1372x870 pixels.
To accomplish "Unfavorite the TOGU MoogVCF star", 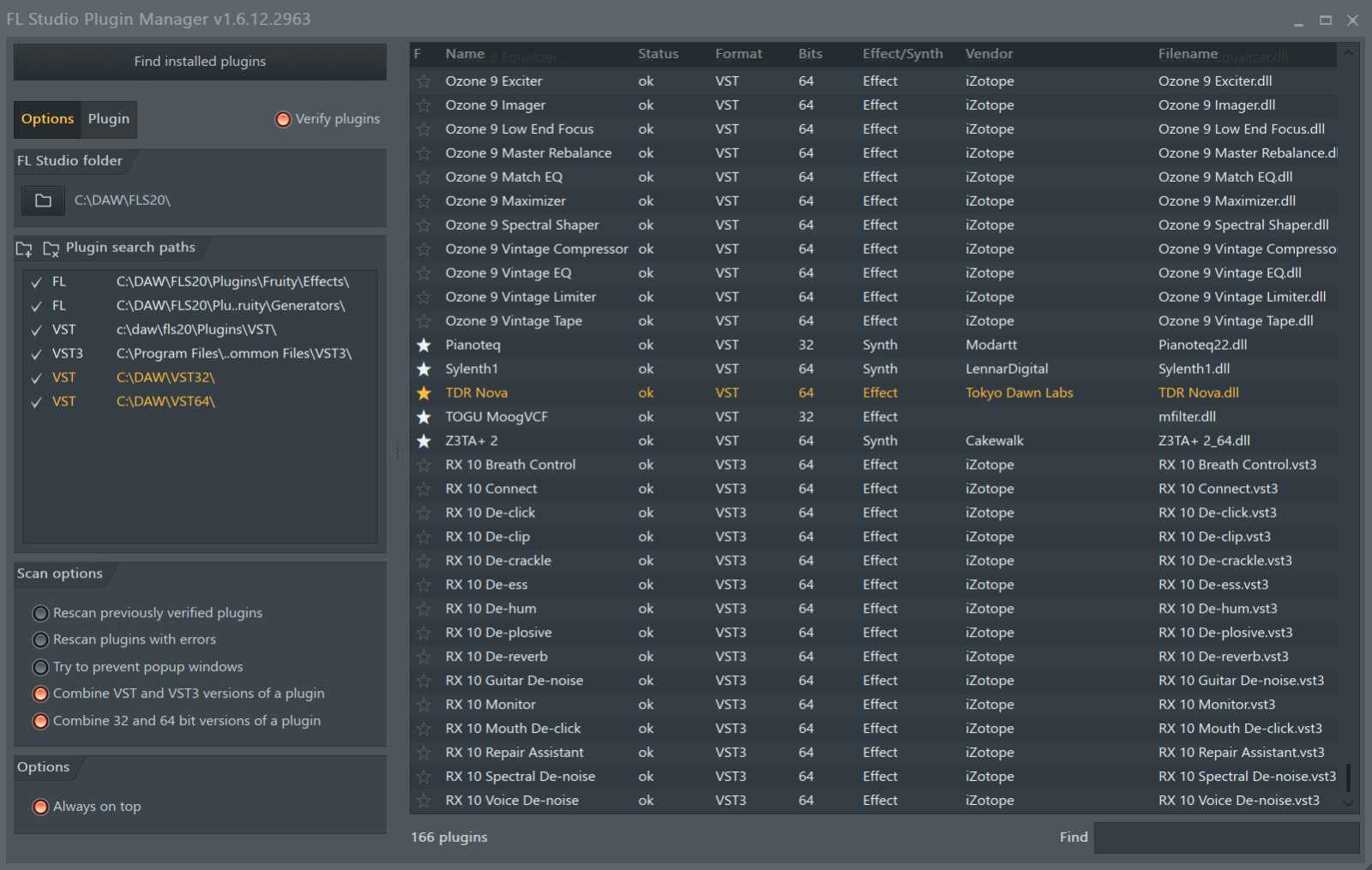I will [424, 417].
